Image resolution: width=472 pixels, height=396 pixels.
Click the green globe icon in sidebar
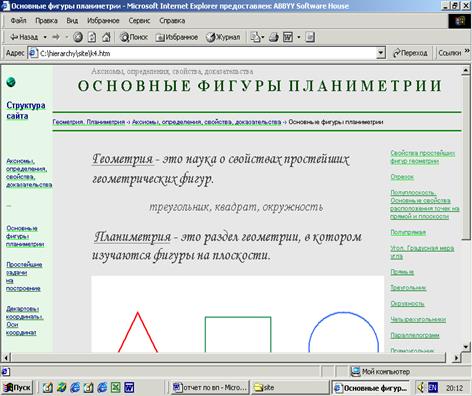[11, 82]
